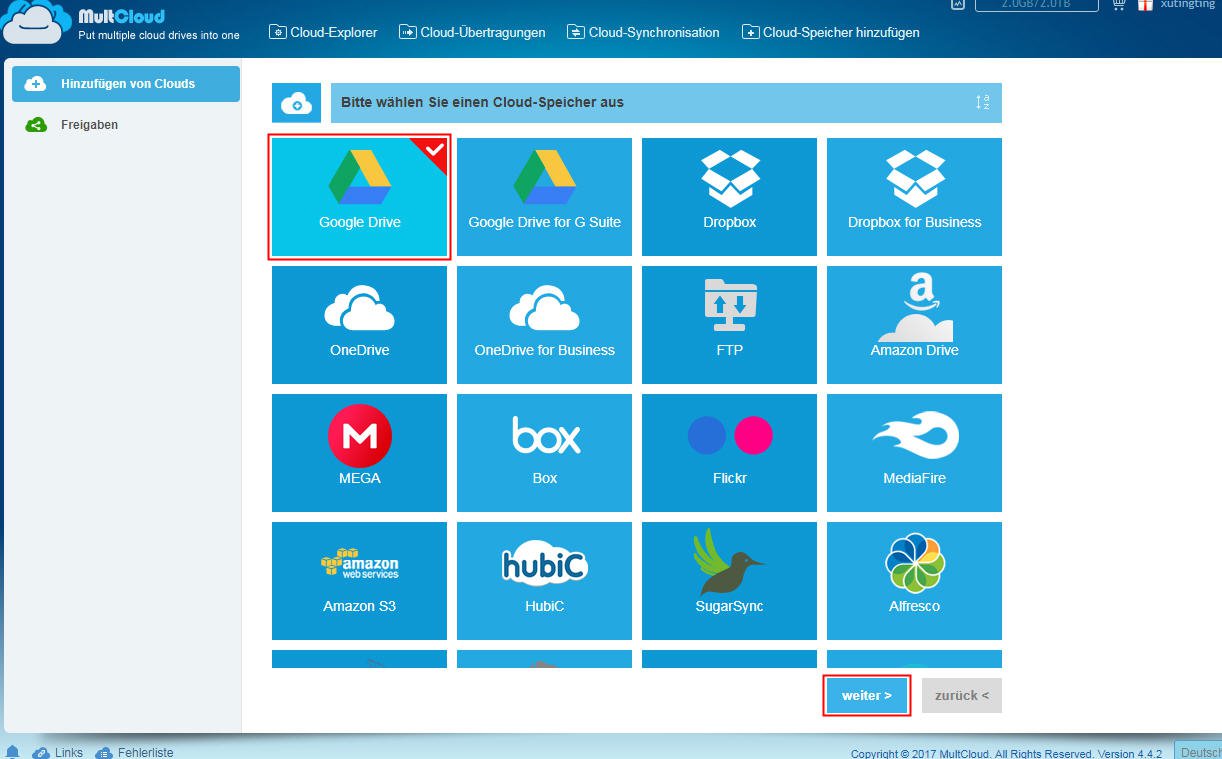Click the zurück button

click(x=961, y=696)
